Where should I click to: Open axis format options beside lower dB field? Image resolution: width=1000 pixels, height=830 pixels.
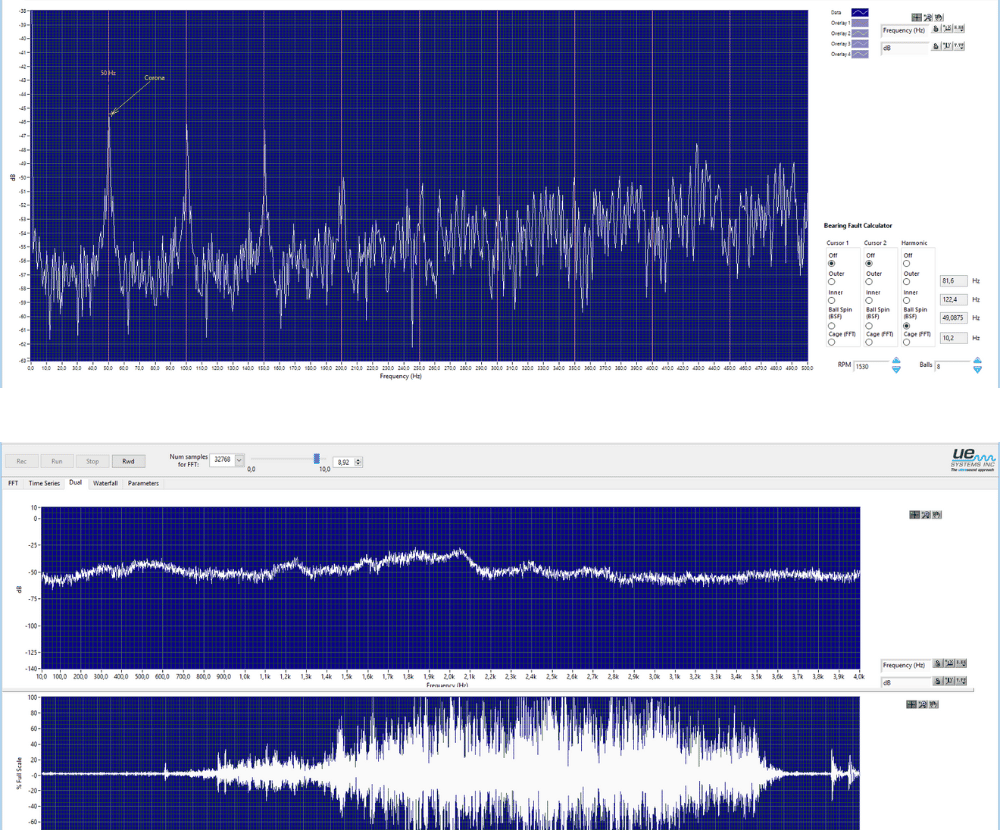[961, 681]
